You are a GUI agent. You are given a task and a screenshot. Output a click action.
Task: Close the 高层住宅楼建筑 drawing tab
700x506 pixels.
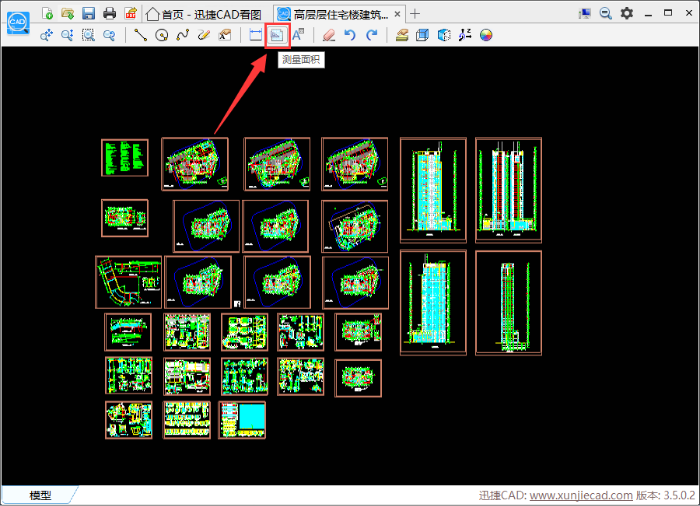click(x=398, y=14)
